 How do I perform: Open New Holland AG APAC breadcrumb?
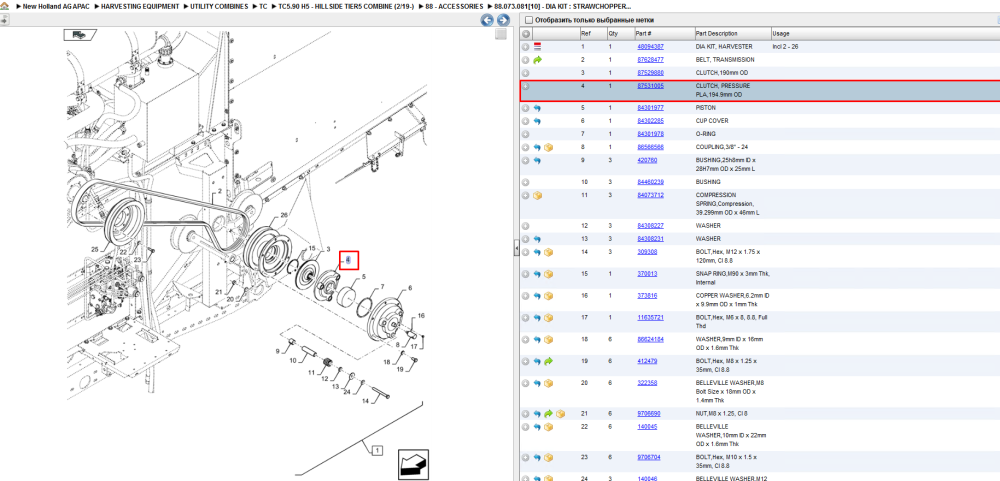coord(54,6)
